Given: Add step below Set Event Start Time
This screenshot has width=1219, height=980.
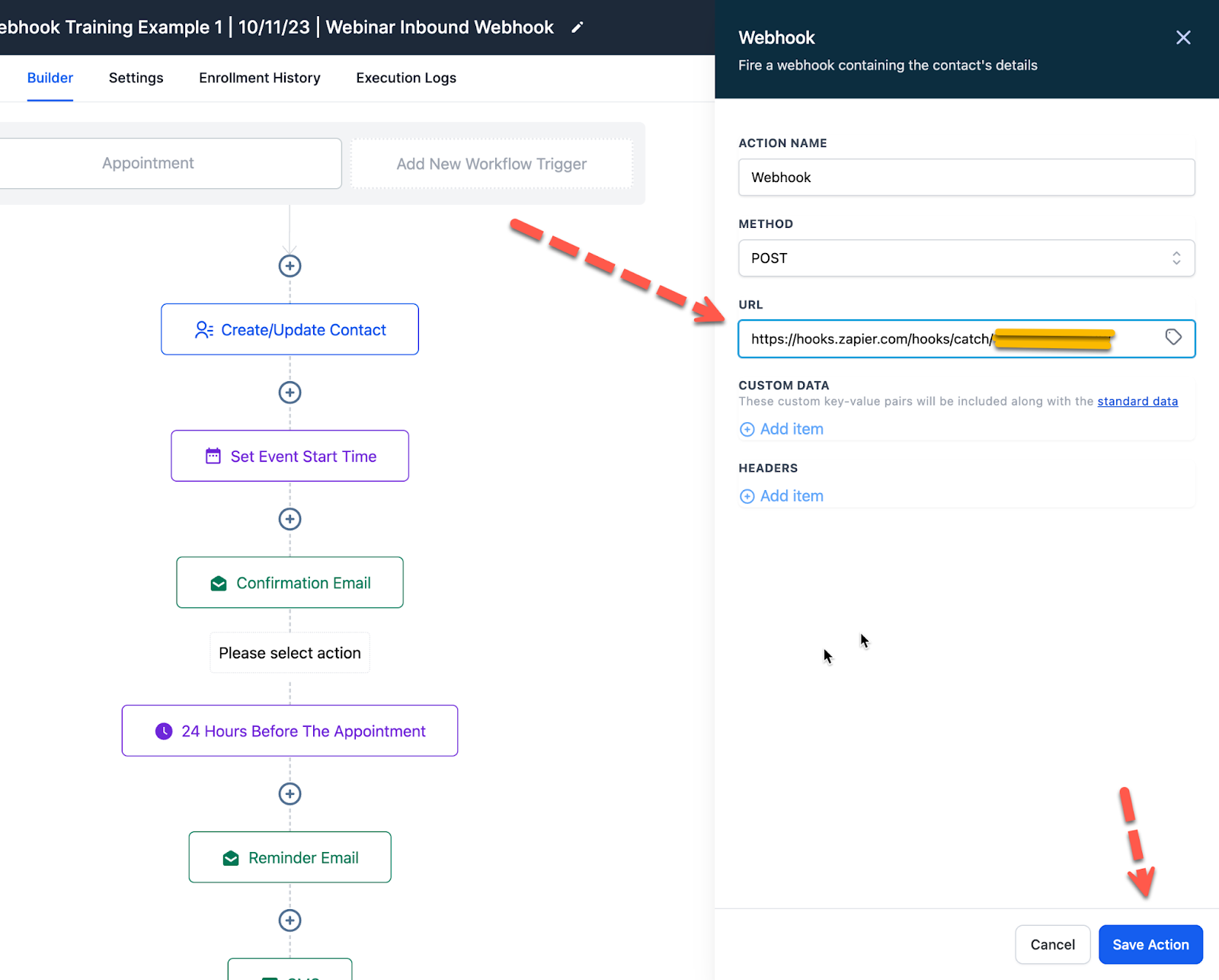Looking at the screenshot, I should [290, 519].
